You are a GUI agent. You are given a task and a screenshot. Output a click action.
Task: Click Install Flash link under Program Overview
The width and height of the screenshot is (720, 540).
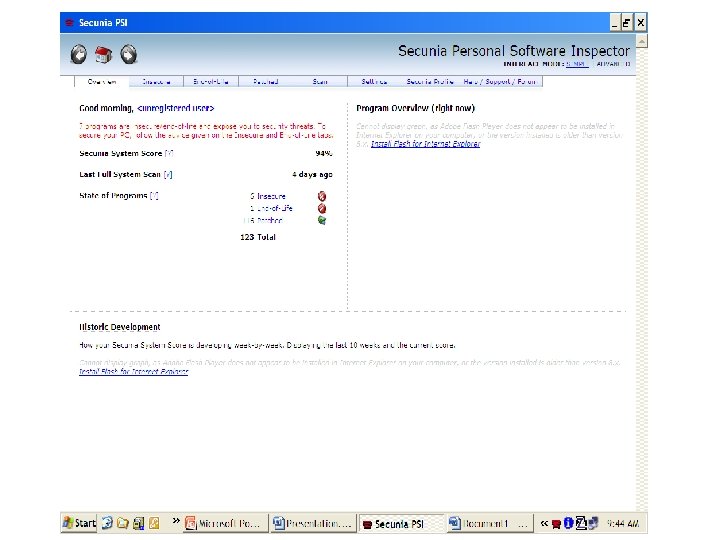pyautogui.click(x=425, y=144)
